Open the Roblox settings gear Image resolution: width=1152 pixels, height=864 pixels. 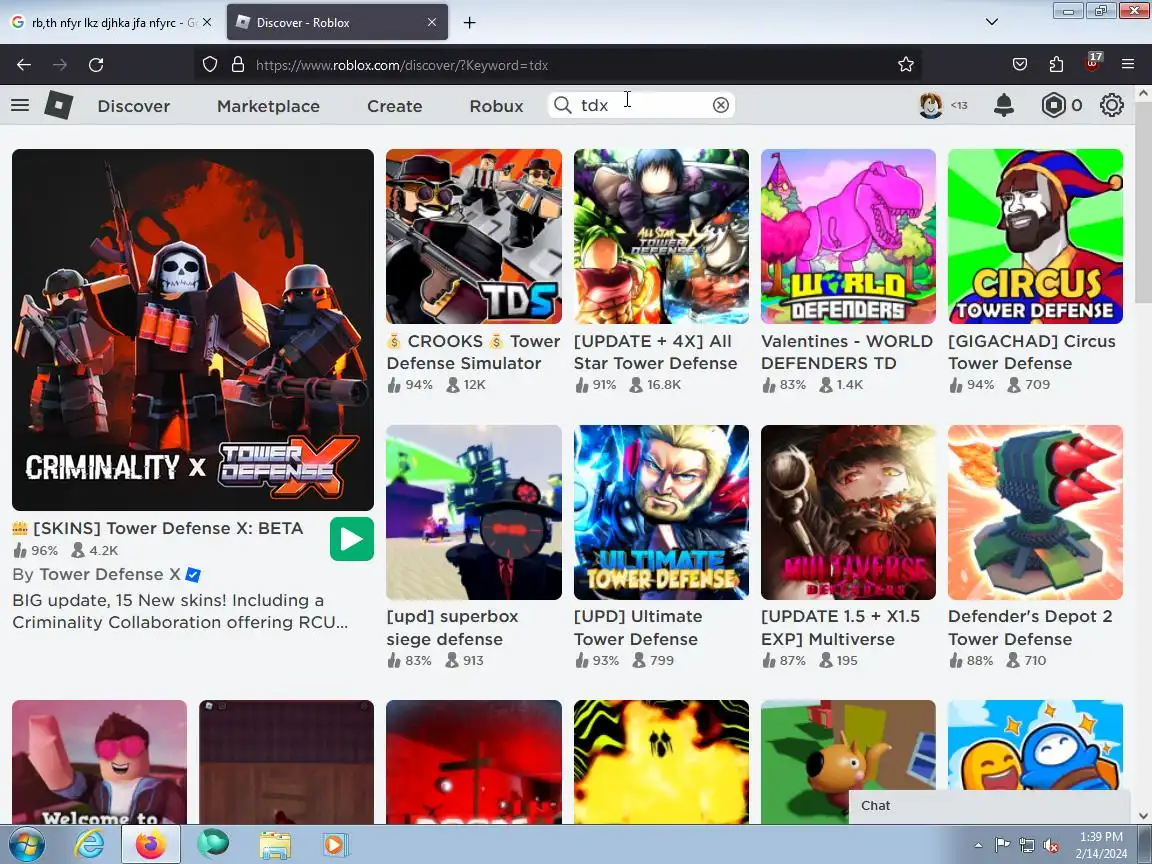tap(1112, 105)
